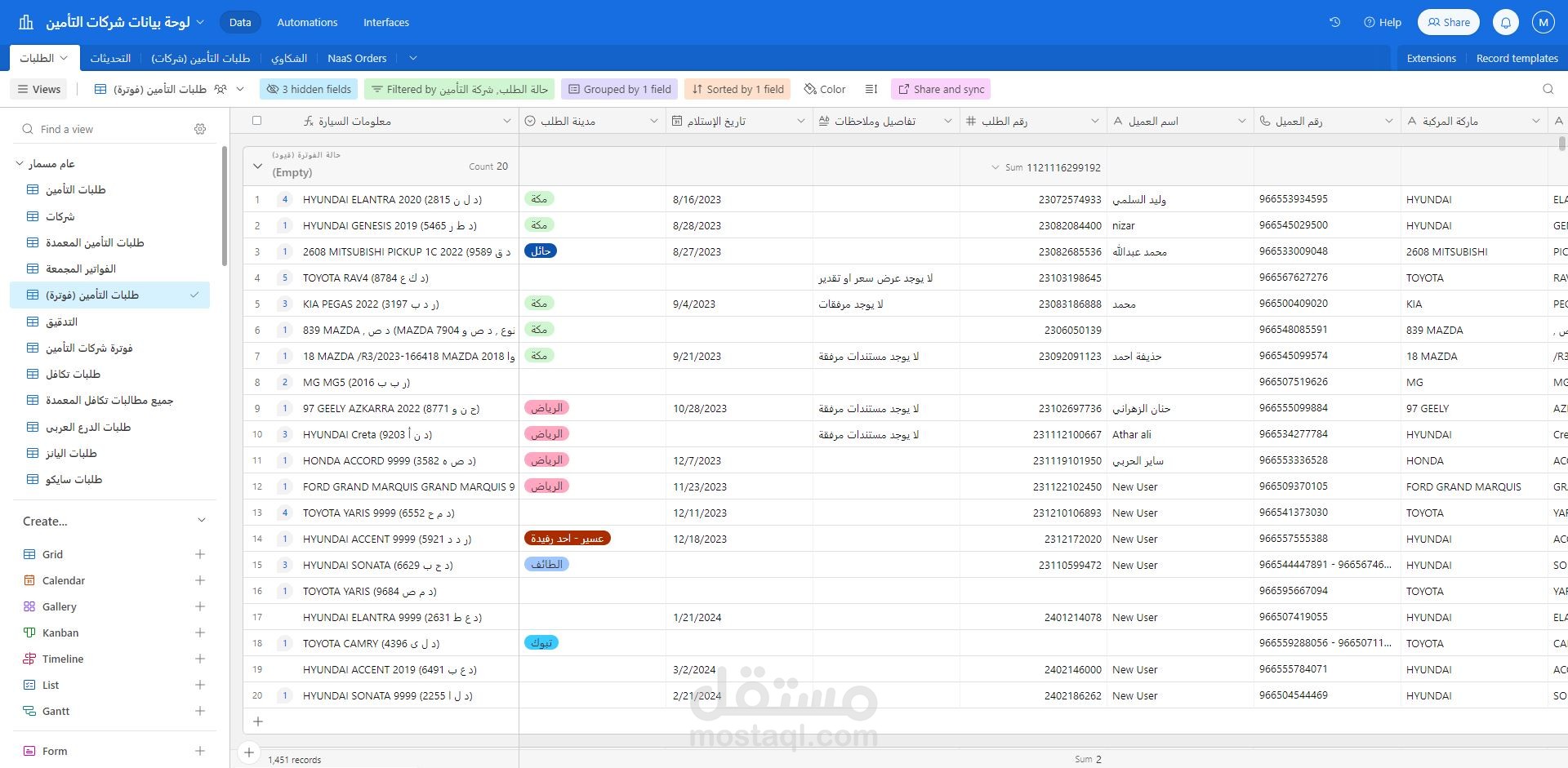Add a new row with the plus below row 20
1568x768 pixels.
(258, 721)
